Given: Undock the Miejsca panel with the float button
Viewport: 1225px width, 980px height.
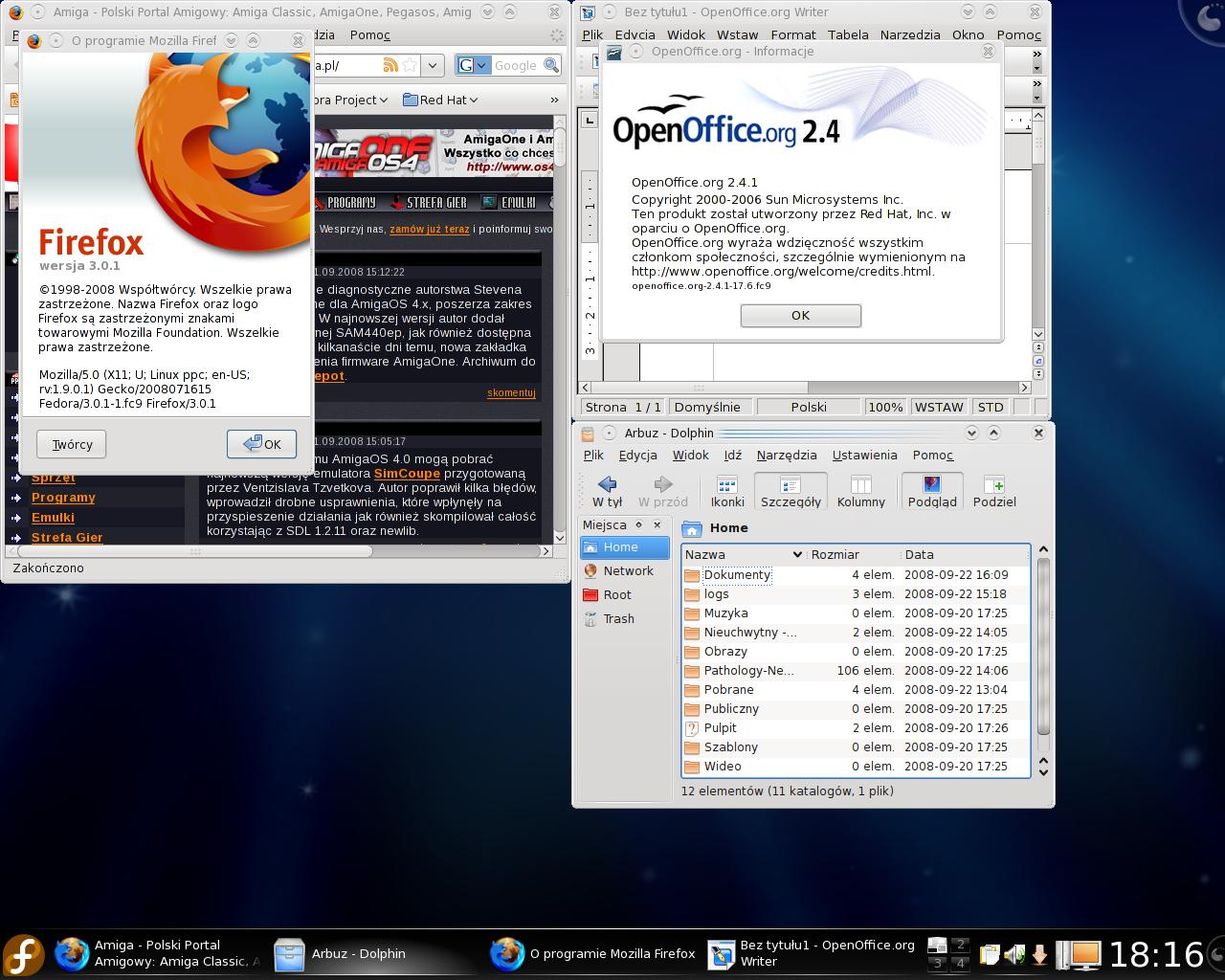Looking at the screenshot, I should [638, 524].
